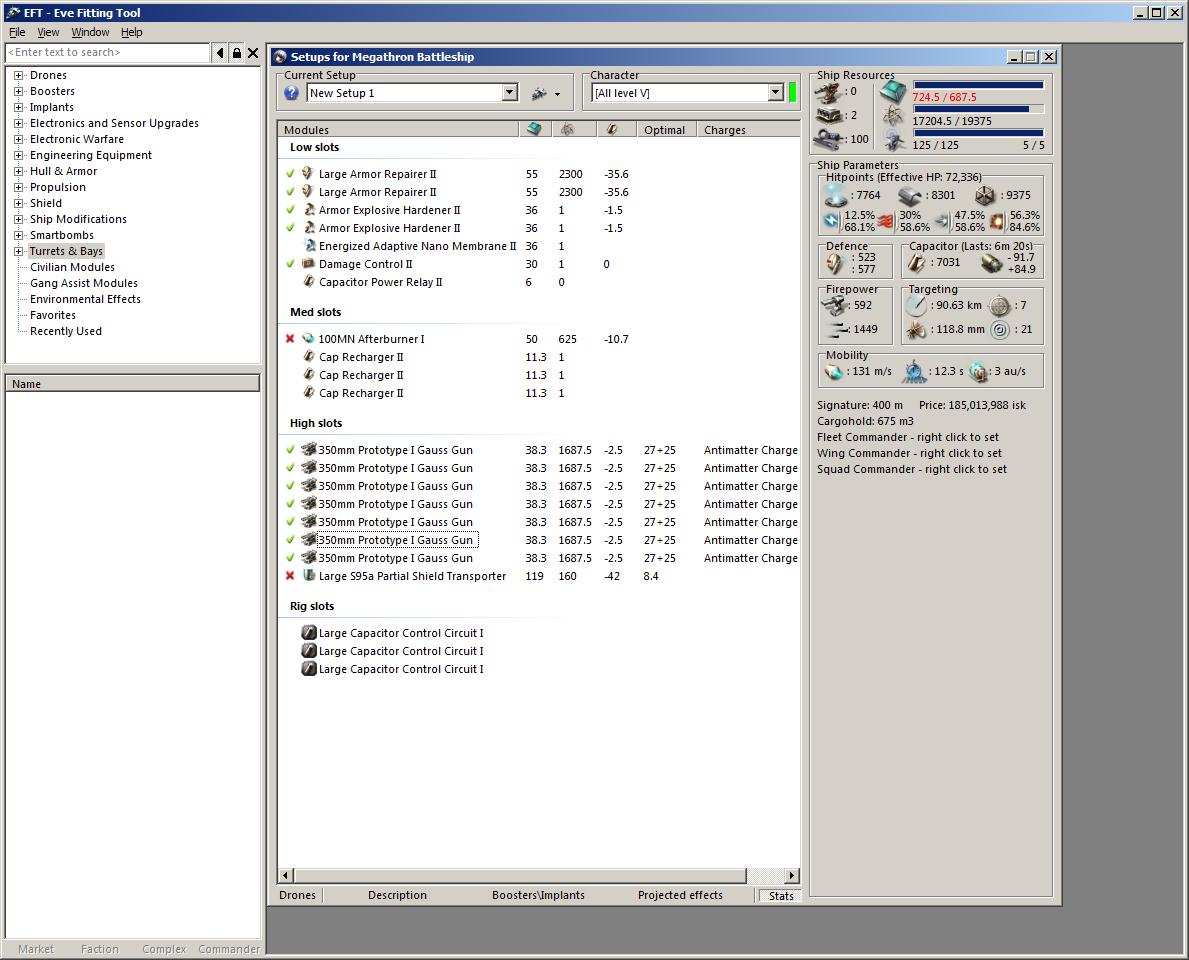Screen dimensions: 1189x960
Task: Click the launcher hardpoints icon showing 2
Action: click(x=830, y=115)
